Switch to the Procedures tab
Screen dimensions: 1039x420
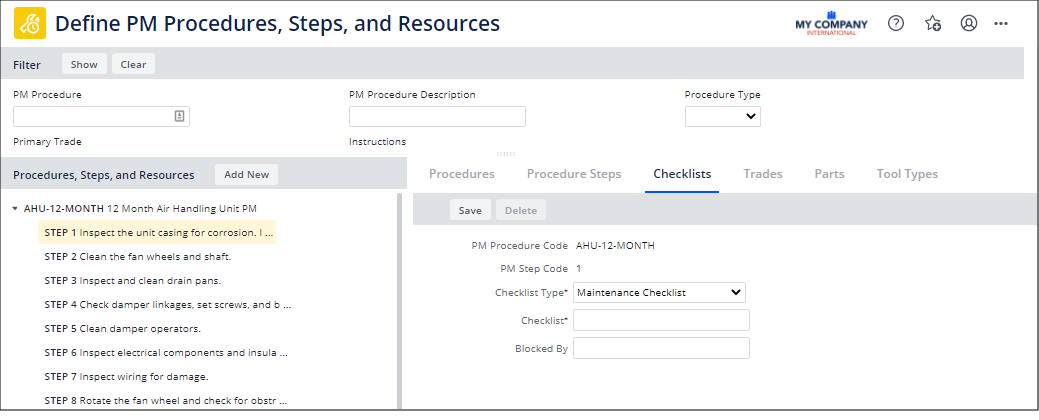462,174
